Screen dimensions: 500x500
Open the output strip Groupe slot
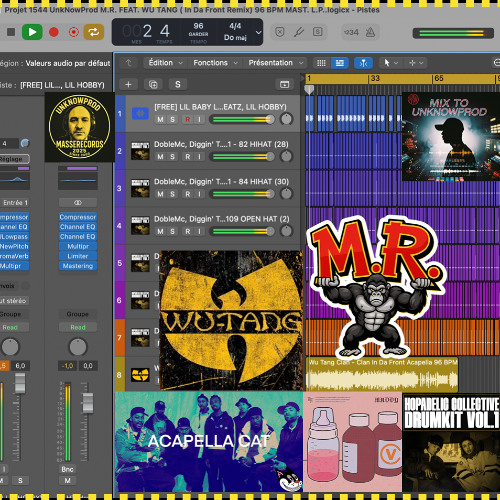point(78,314)
